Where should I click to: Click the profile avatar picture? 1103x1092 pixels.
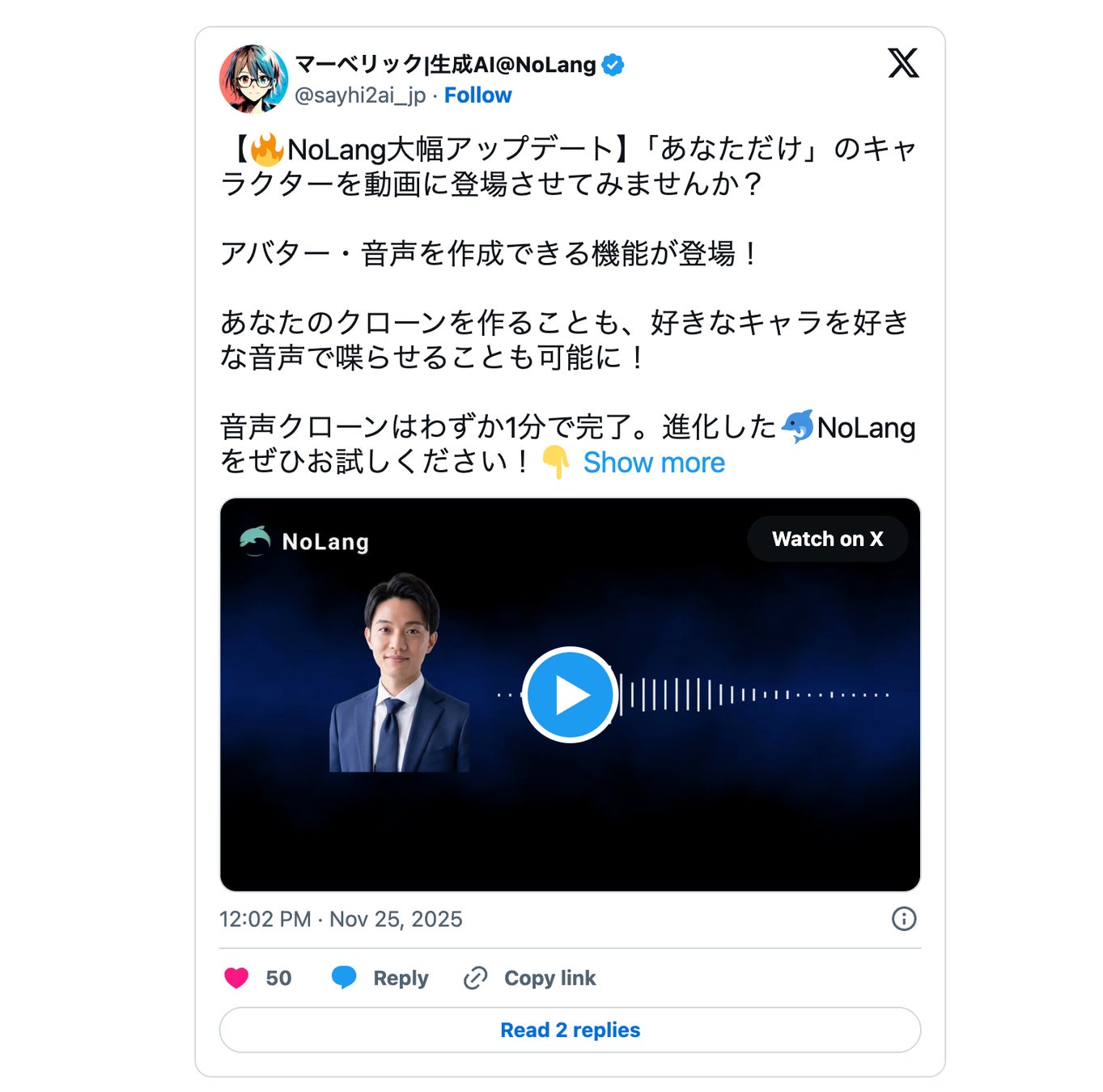pyautogui.click(x=253, y=78)
